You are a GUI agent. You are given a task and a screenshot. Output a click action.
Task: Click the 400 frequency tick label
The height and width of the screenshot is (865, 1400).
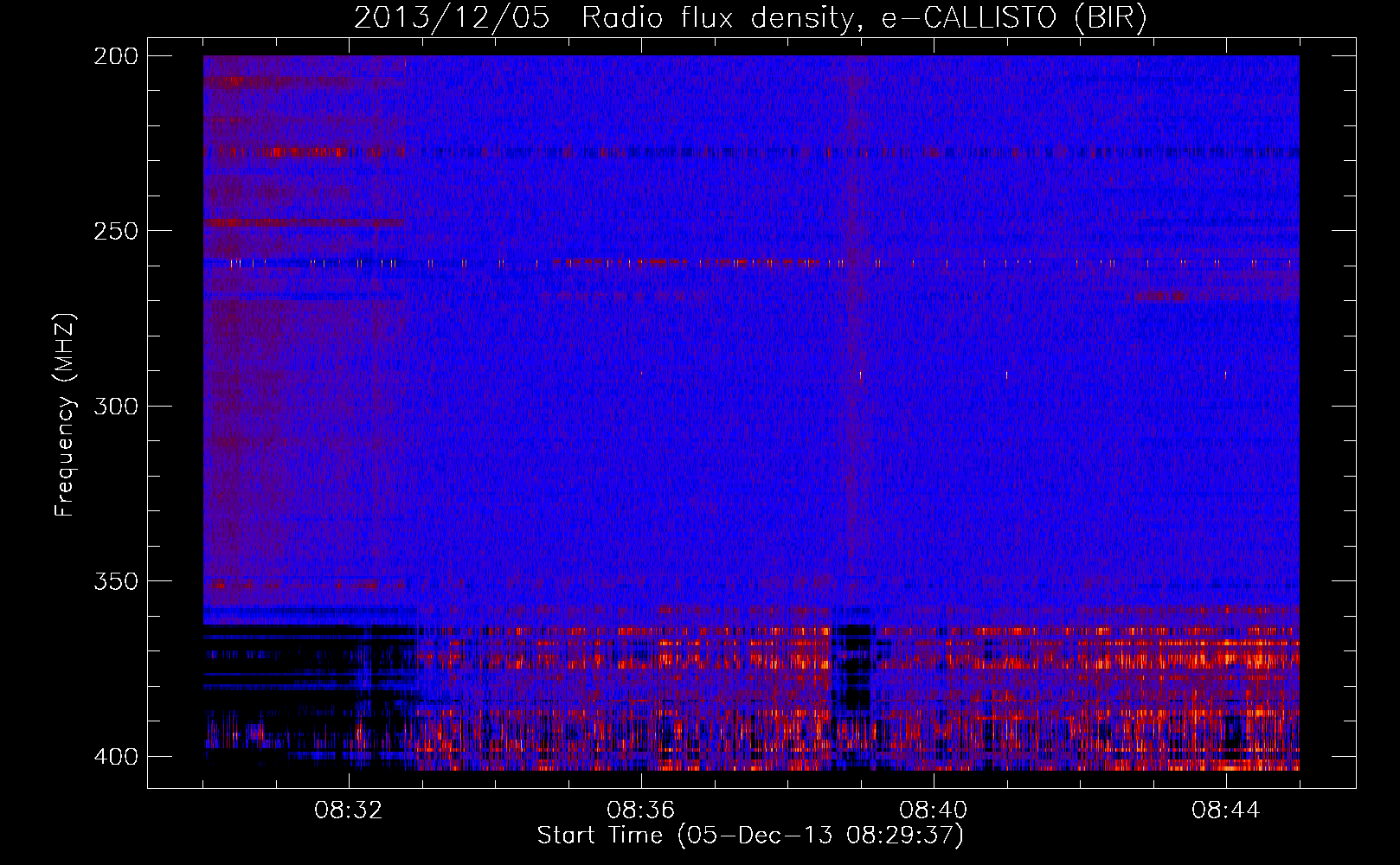click(115, 757)
